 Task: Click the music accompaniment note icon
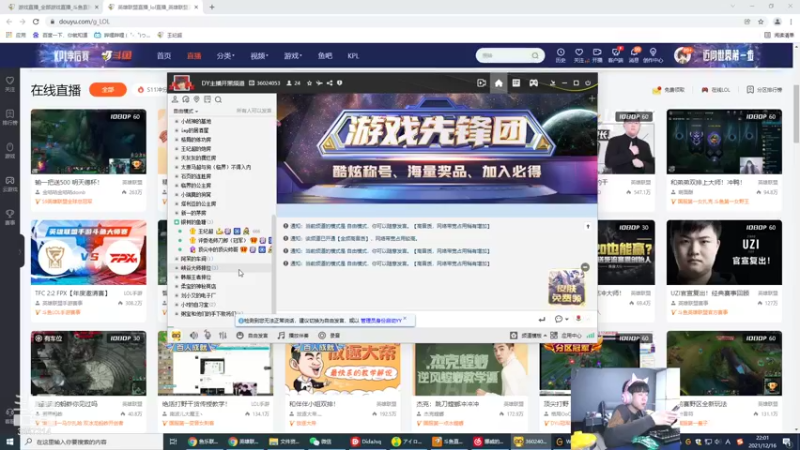tap(281, 335)
